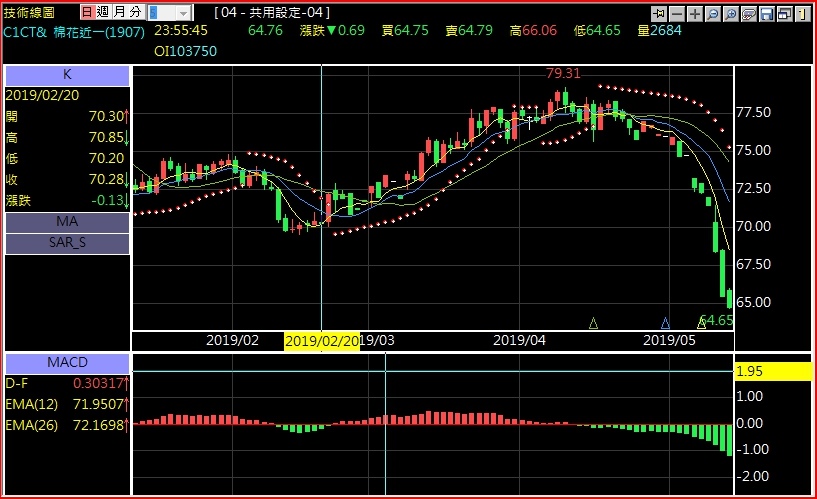Click the 77.50 price axis label
Screen dimensions: 817x499
click(753, 113)
